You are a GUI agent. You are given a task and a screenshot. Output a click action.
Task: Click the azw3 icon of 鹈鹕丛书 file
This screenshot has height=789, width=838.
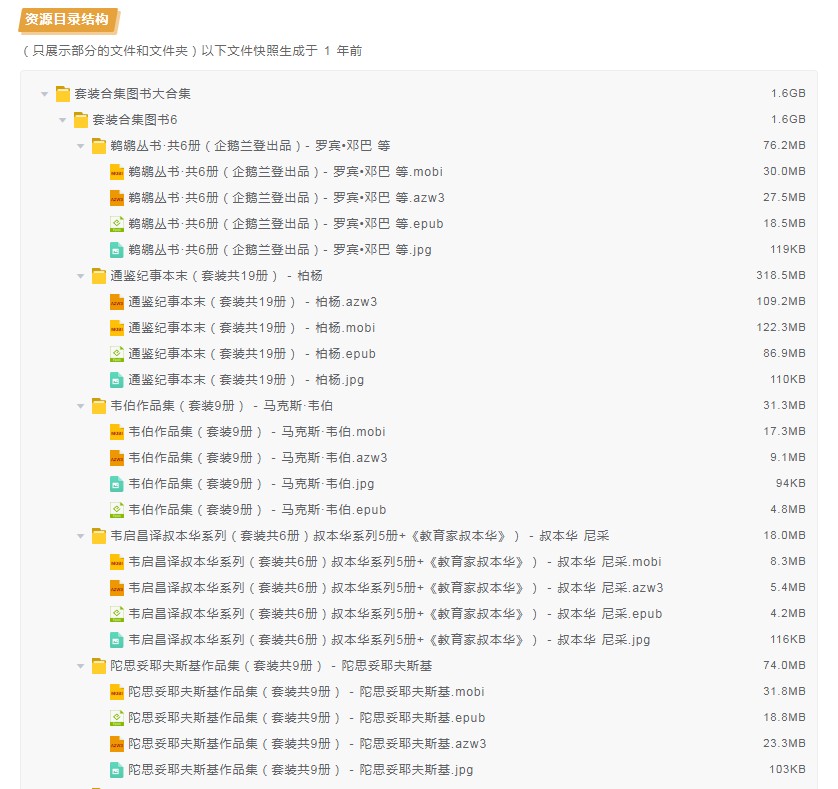(117, 198)
